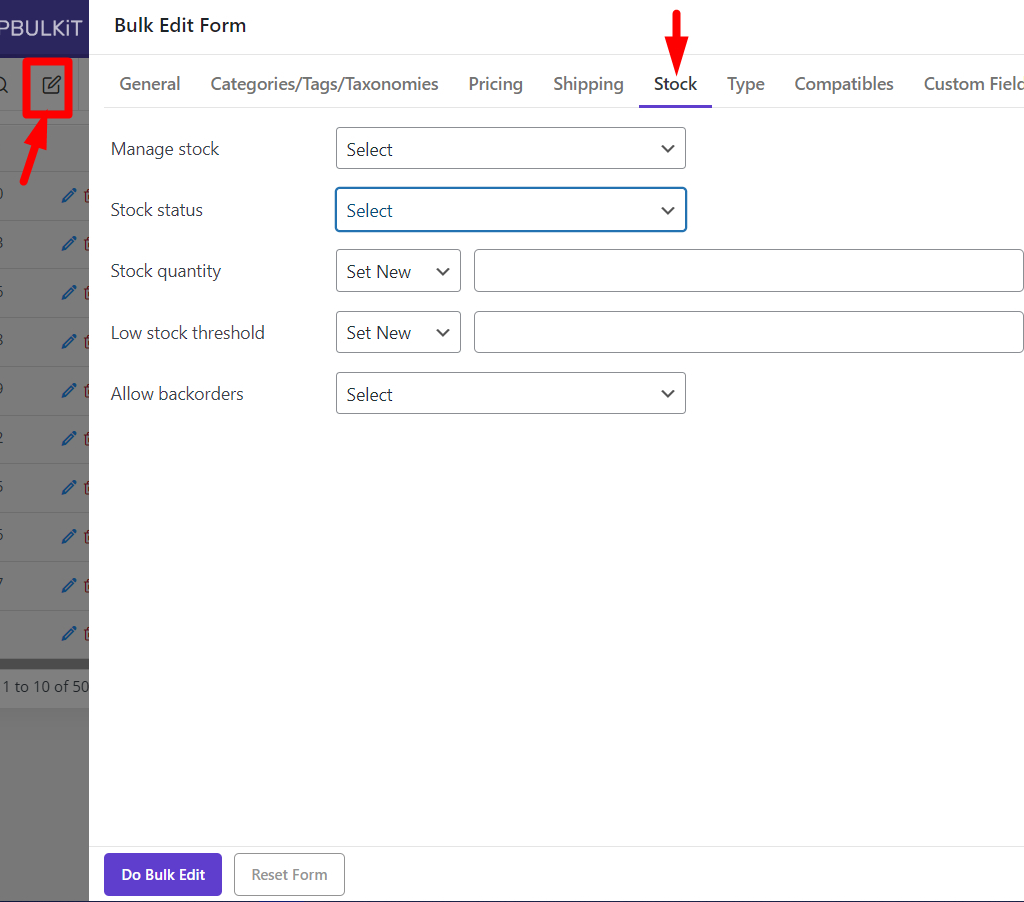
Task: Click the bulk edit icon in the toolbar
Action: [51, 85]
